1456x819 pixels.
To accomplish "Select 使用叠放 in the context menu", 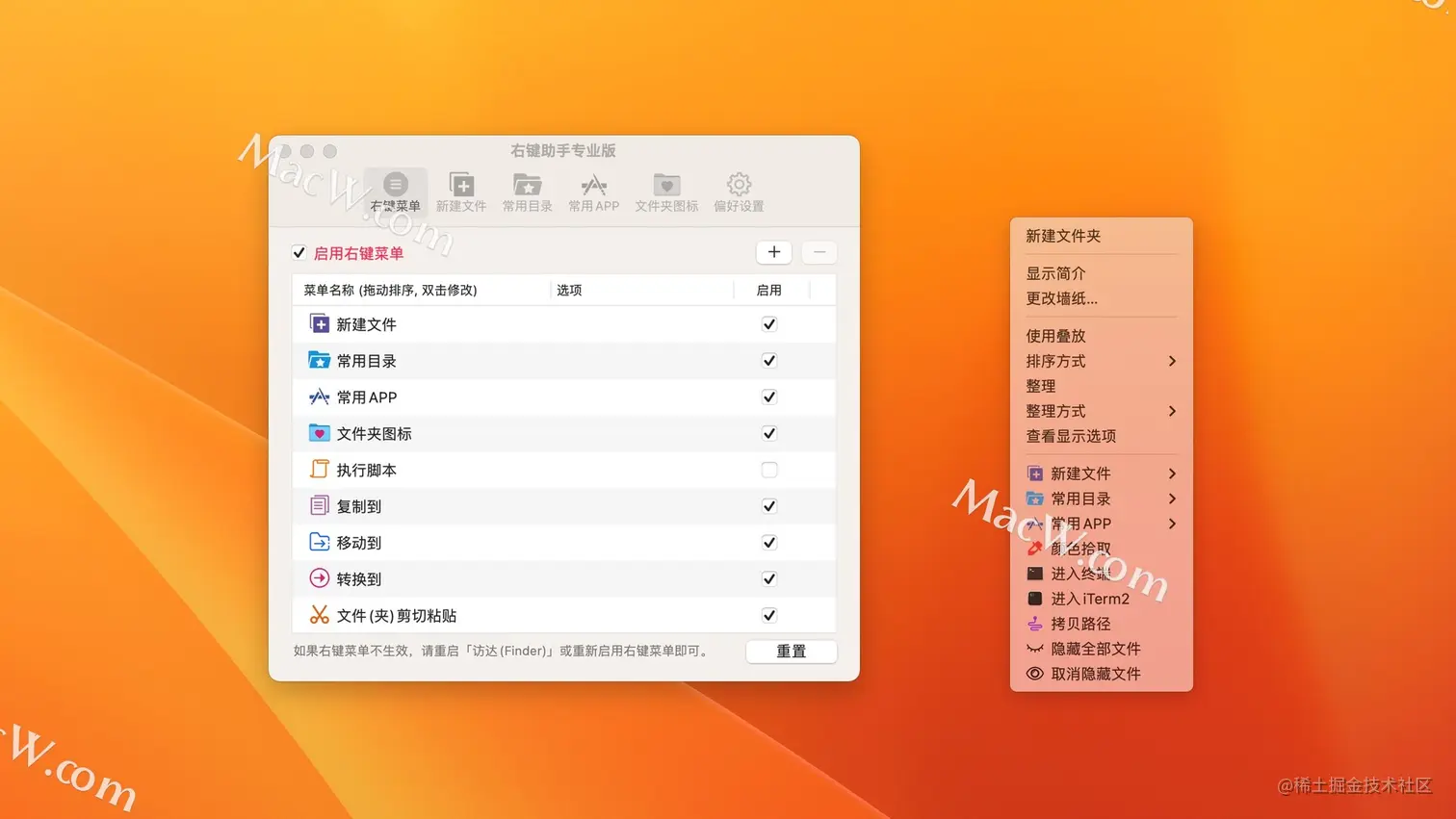I will pyautogui.click(x=1055, y=336).
